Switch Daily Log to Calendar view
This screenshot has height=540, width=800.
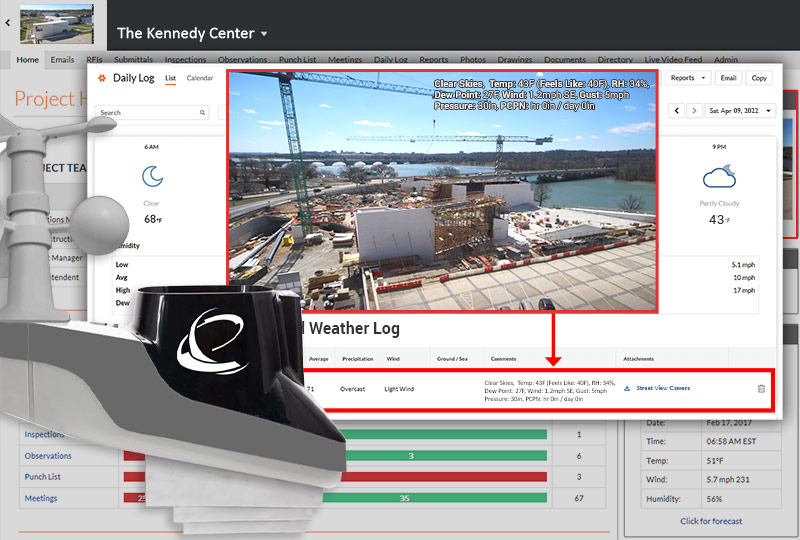pyautogui.click(x=199, y=78)
